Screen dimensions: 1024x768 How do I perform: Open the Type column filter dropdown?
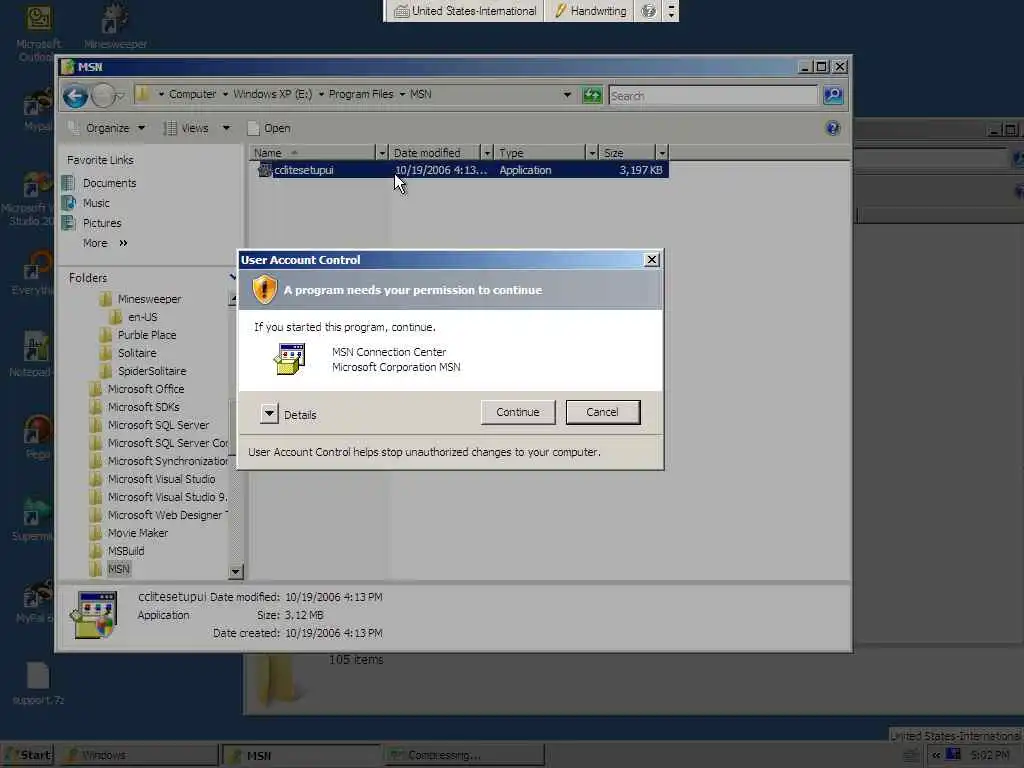(592, 153)
